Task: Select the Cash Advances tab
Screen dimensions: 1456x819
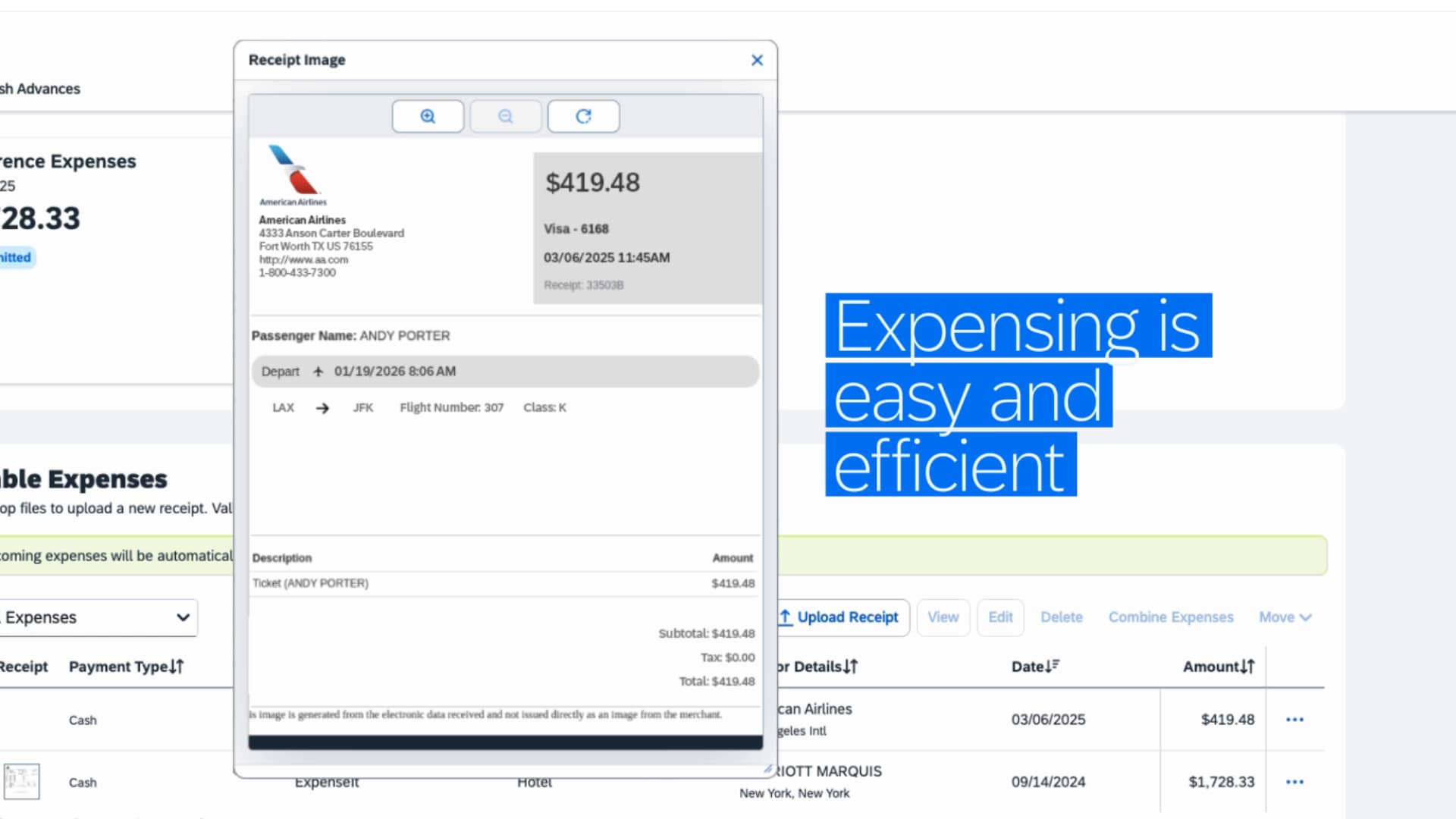Action: [x=40, y=89]
